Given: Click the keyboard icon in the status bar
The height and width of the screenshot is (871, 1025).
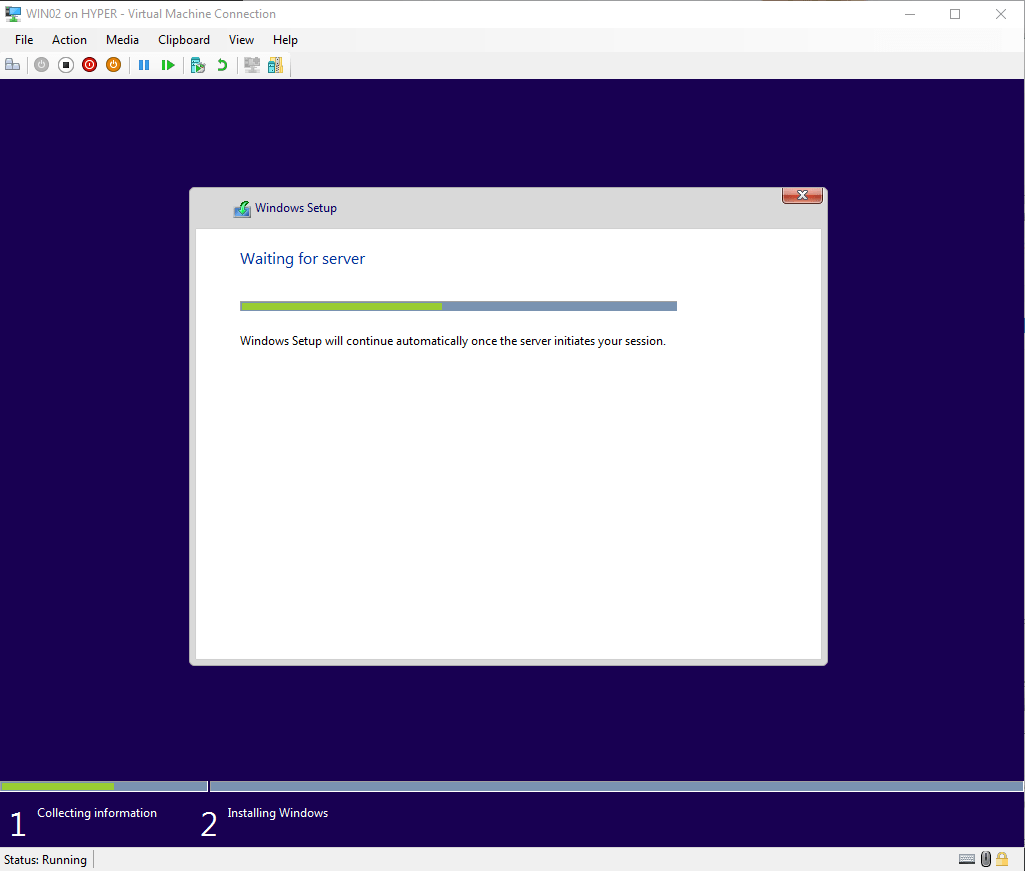Looking at the screenshot, I should tap(966, 859).
